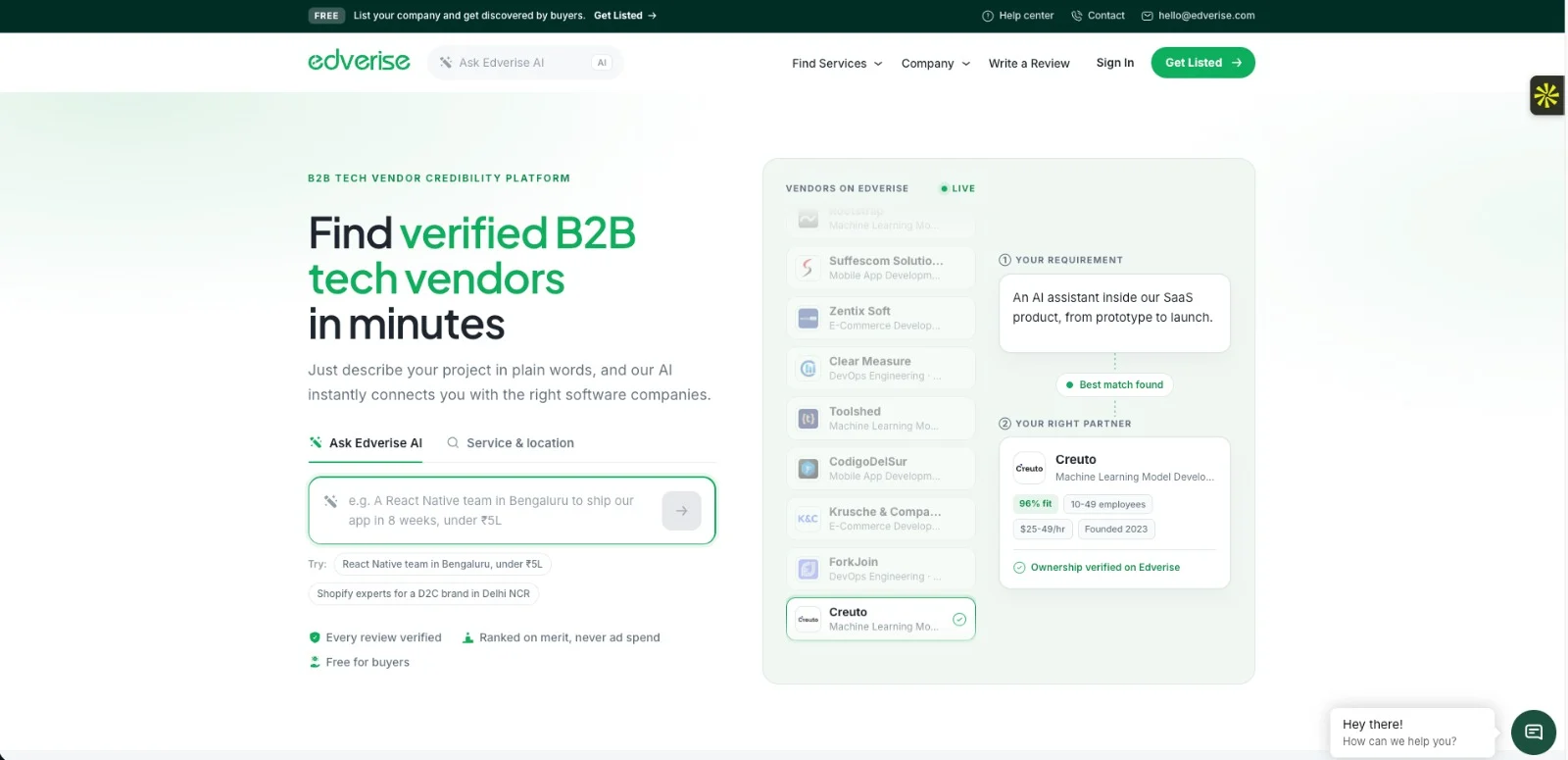Click the Suffescom Solutions vendor logo
This screenshot has height=760, width=1568.
tap(808, 268)
